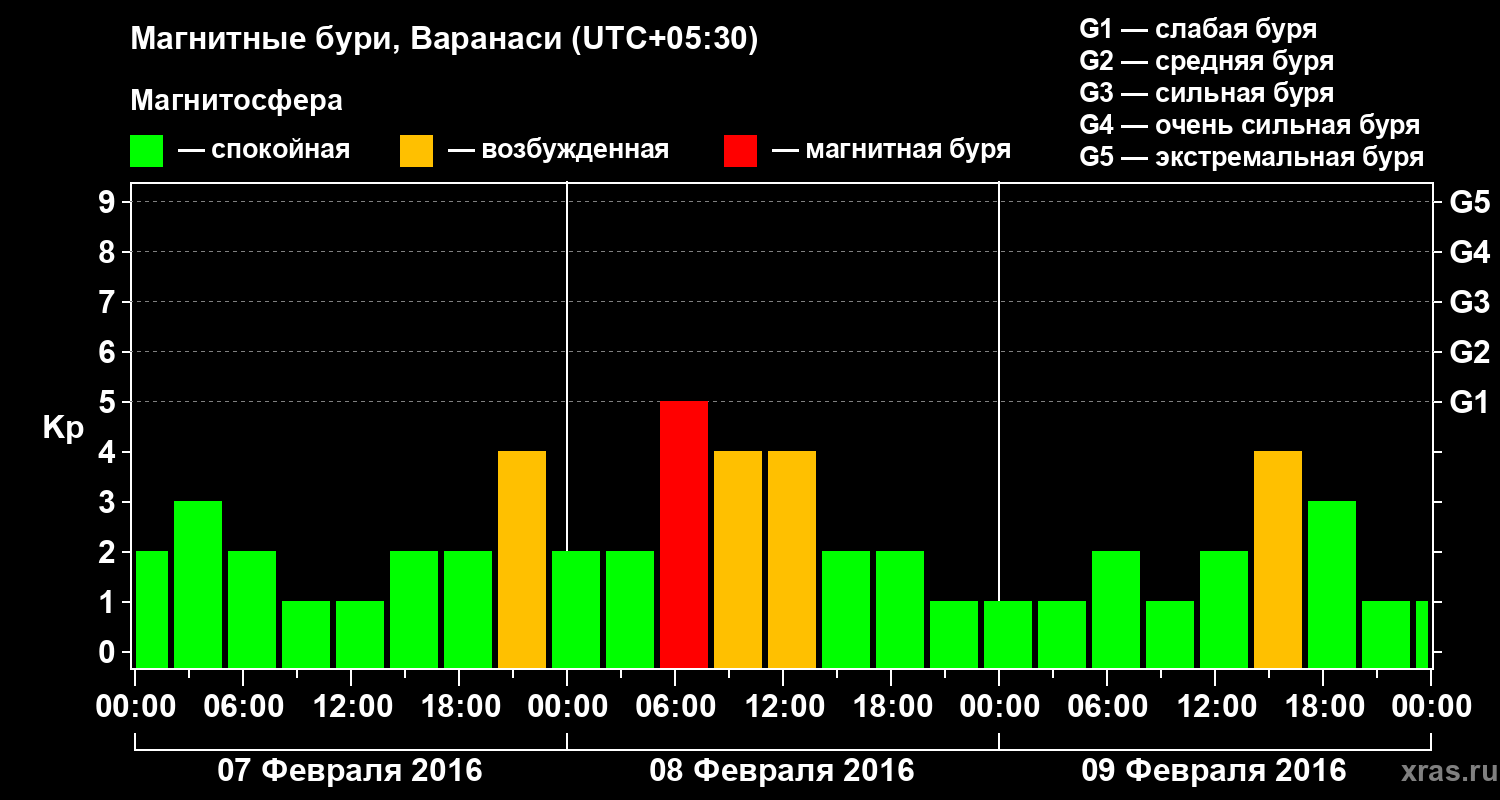Select the title 'Магнитные бури, Варанаси (UTC+05:30)'
Screen dimensions: 1500x800
point(444,40)
